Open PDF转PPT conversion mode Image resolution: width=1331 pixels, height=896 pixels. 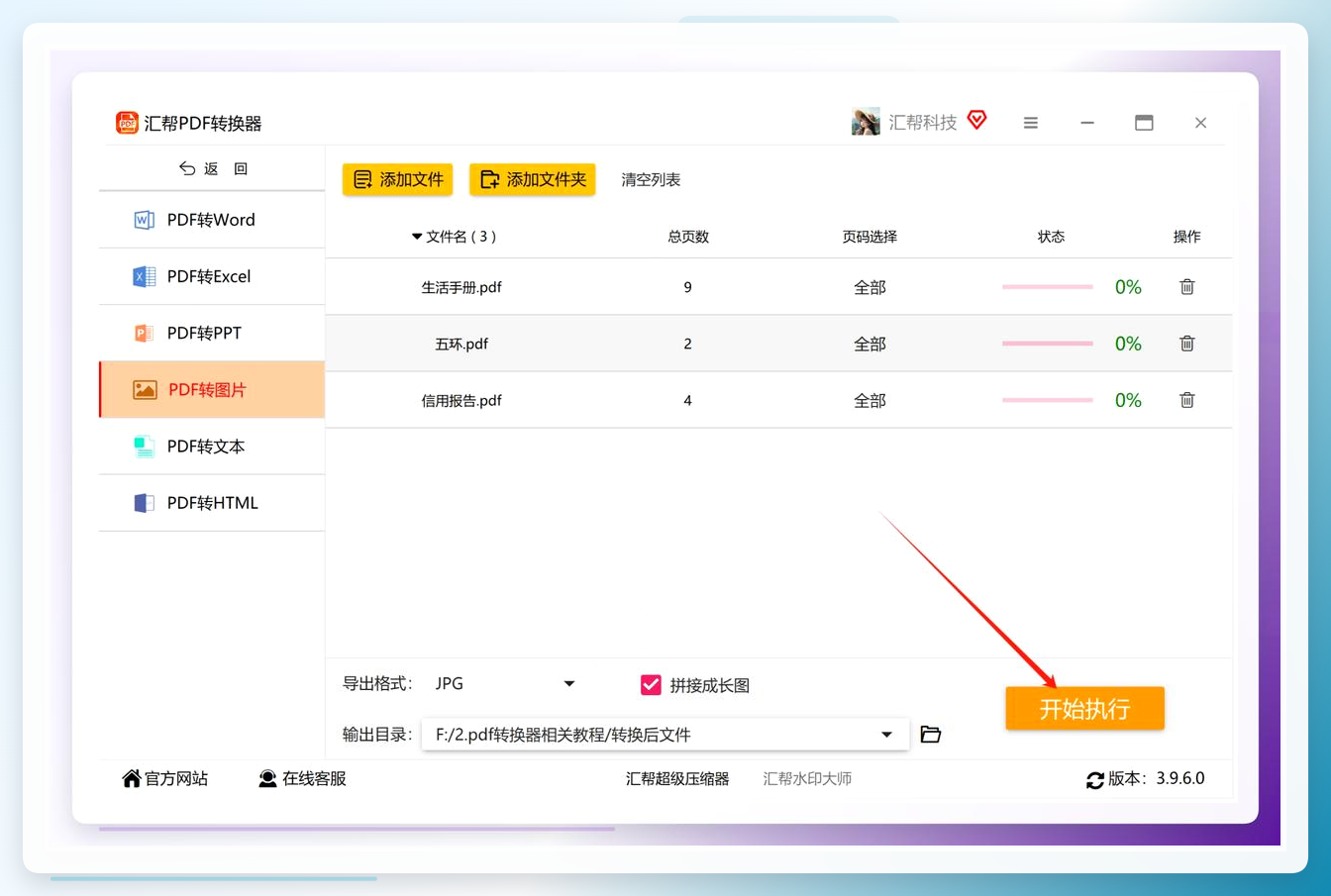point(212,333)
